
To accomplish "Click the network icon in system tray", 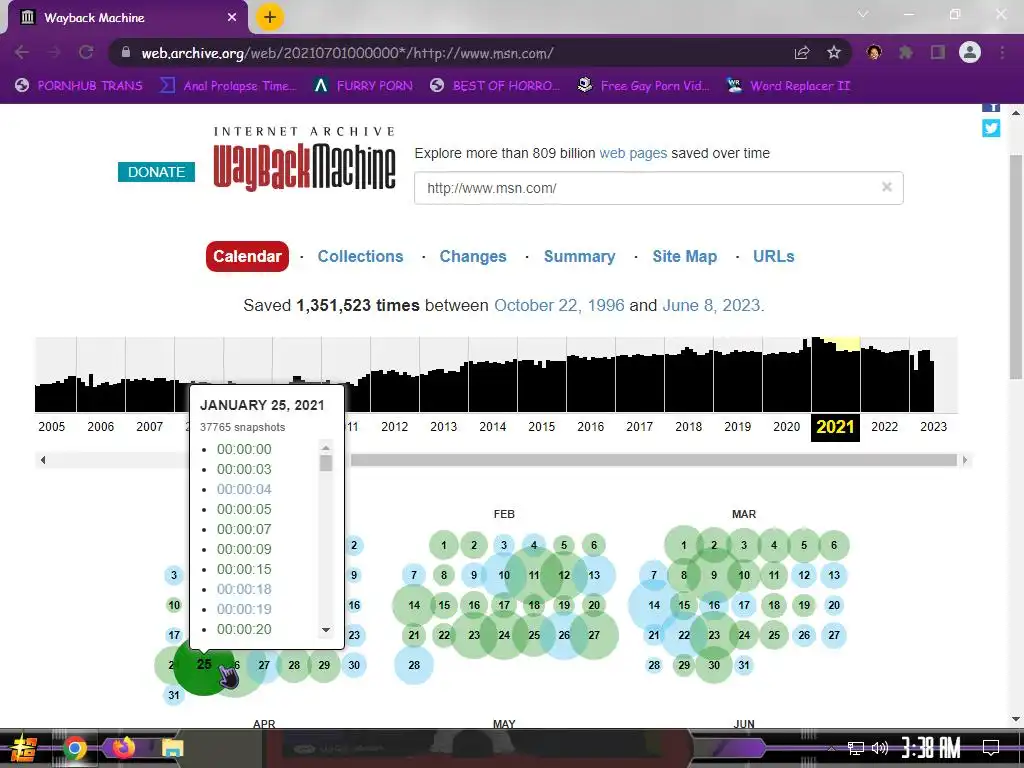I will point(855,748).
